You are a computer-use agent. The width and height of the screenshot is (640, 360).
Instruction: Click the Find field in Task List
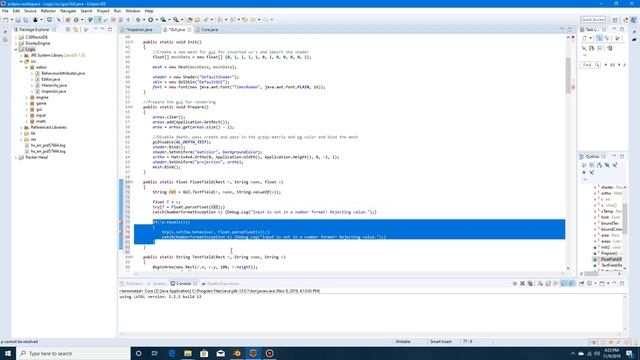point(590,65)
